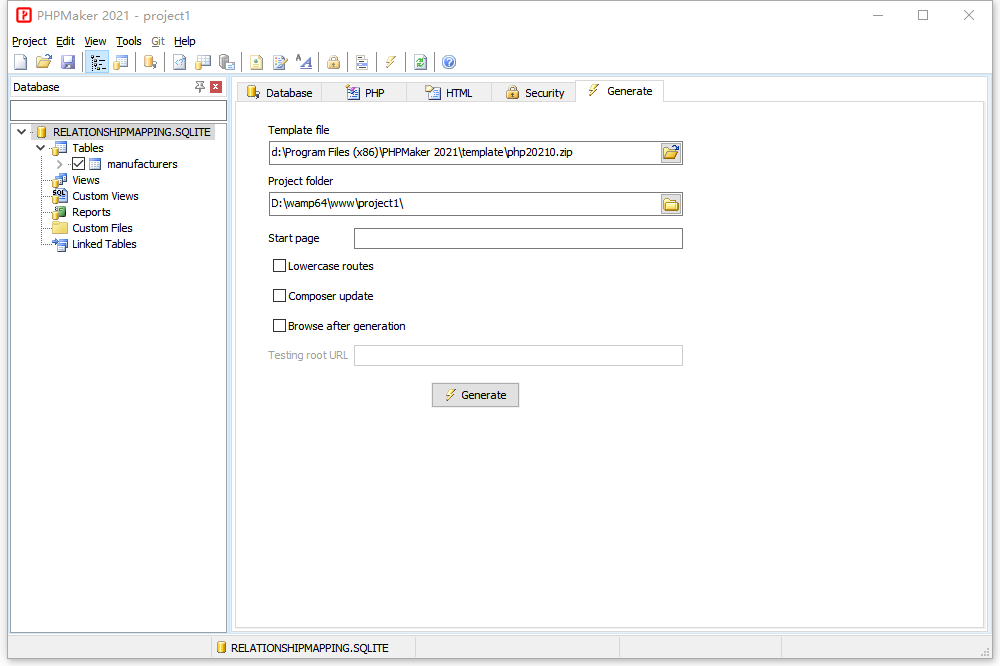1000x666 pixels.
Task: Click the Save Project floppy icon
Action: pos(68,62)
